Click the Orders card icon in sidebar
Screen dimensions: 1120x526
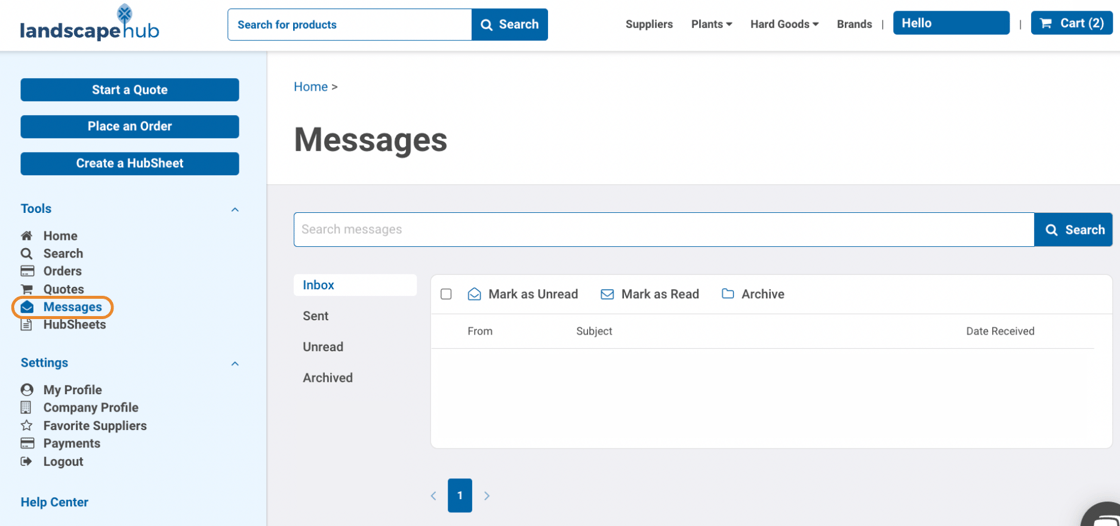click(x=27, y=271)
